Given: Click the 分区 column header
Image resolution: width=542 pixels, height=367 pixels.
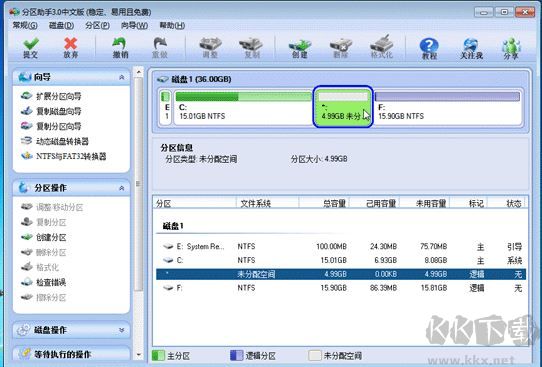Looking at the screenshot, I should click(195, 204).
